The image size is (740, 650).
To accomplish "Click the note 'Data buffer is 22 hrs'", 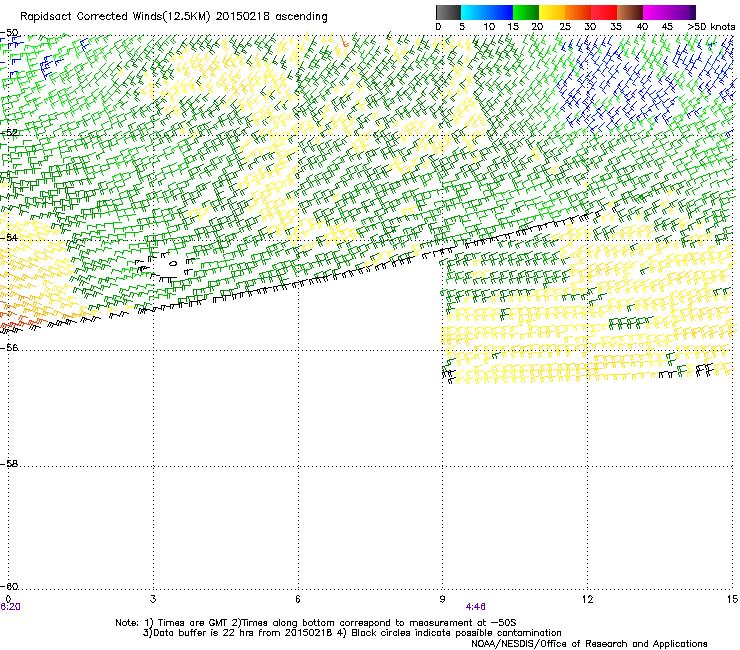I will 204,633.
